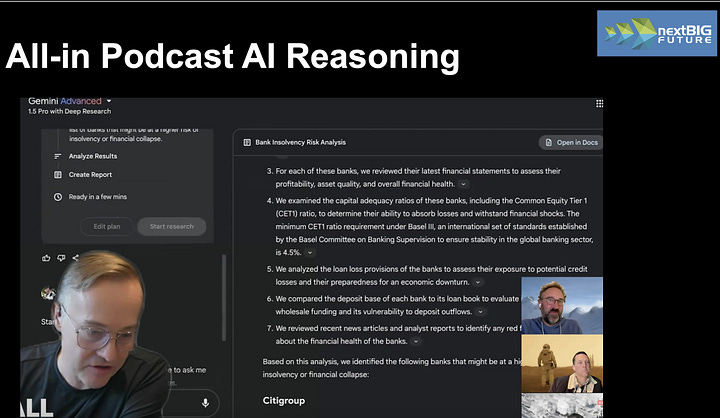Expand source chevron after 'deposit outflows.'

click(480, 312)
